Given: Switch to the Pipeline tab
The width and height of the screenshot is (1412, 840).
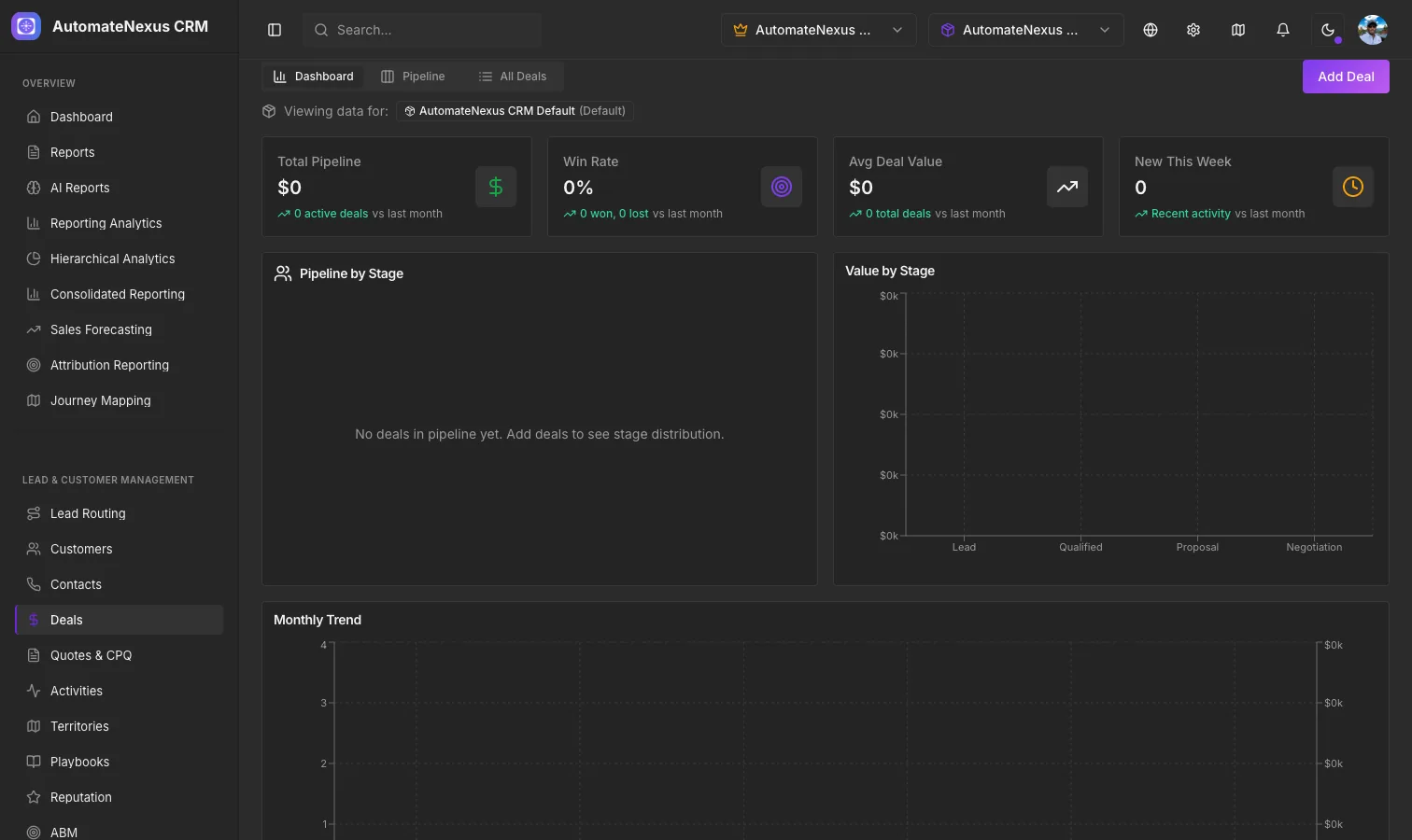Looking at the screenshot, I should click(x=413, y=77).
